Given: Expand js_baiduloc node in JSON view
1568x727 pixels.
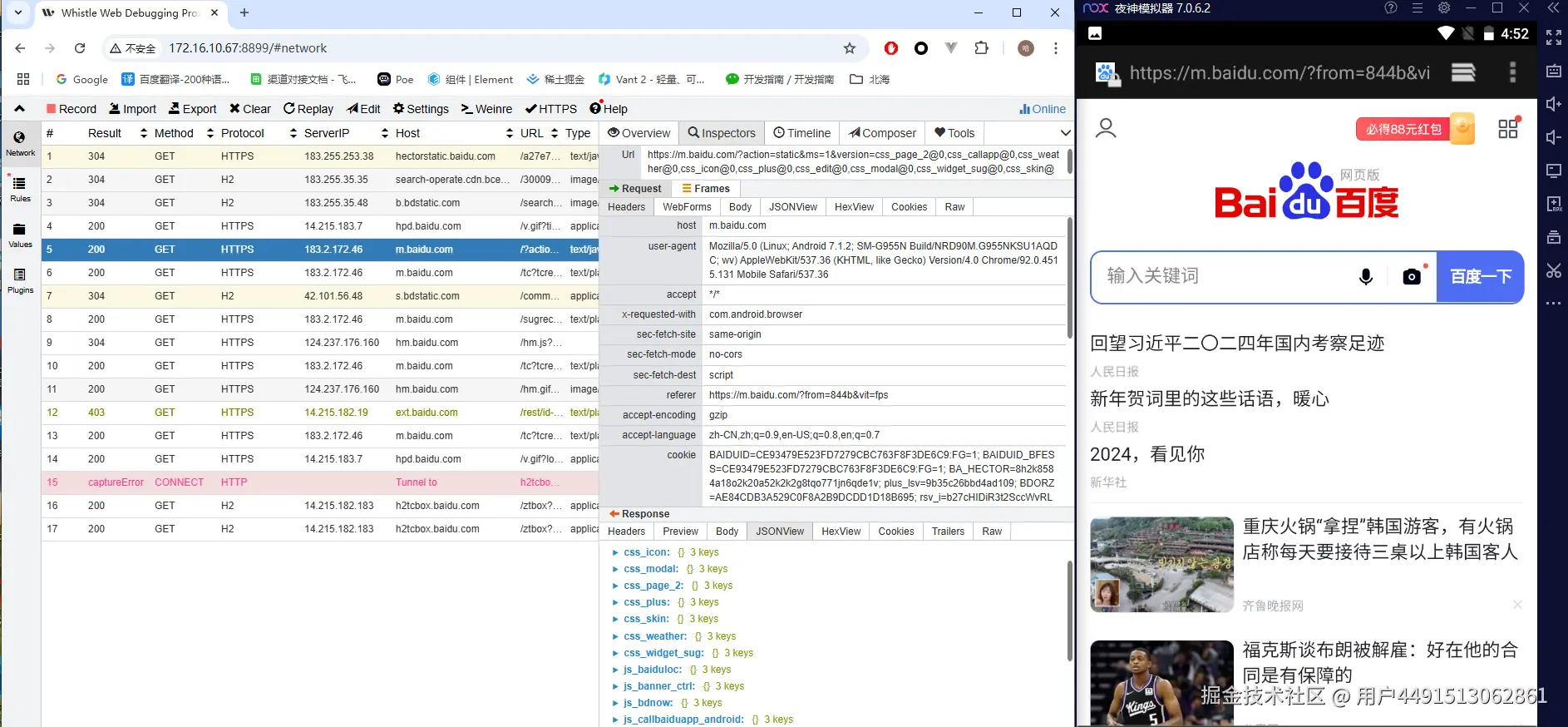Looking at the screenshot, I should pyautogui.click(x=615, y=670).
